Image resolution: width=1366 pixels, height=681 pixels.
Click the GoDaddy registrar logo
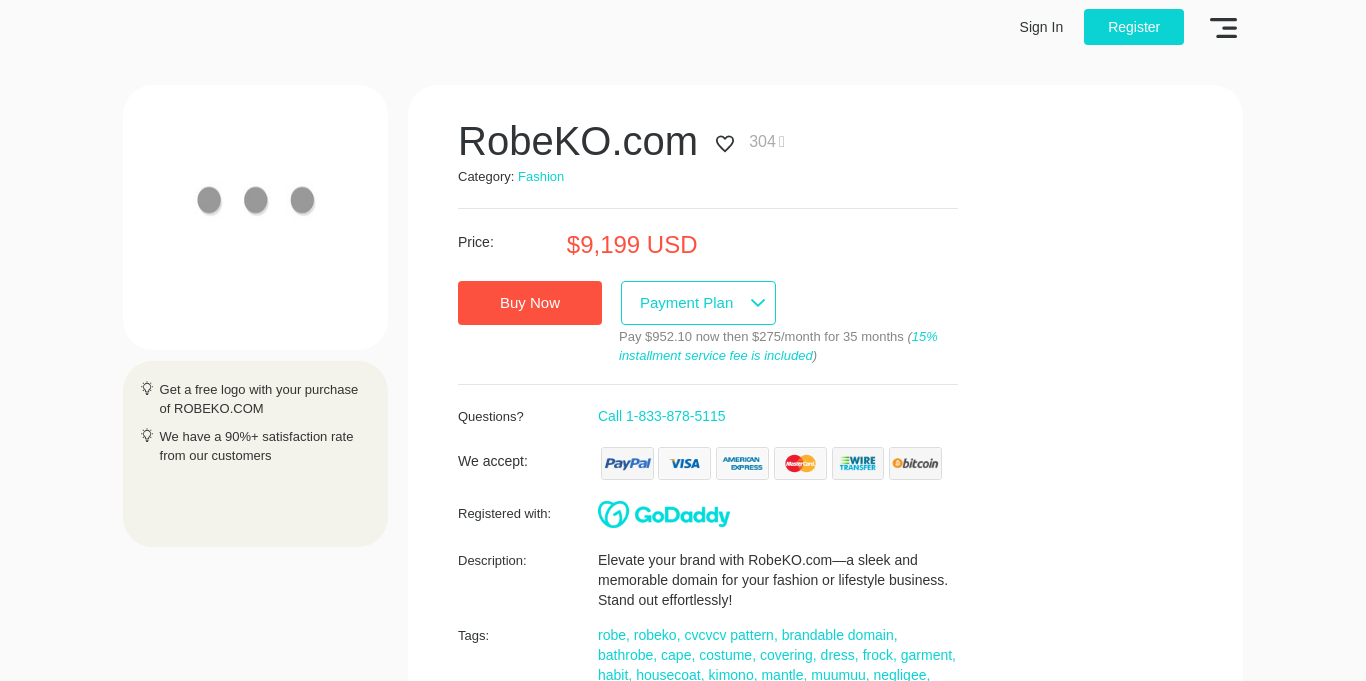point(664,514)
